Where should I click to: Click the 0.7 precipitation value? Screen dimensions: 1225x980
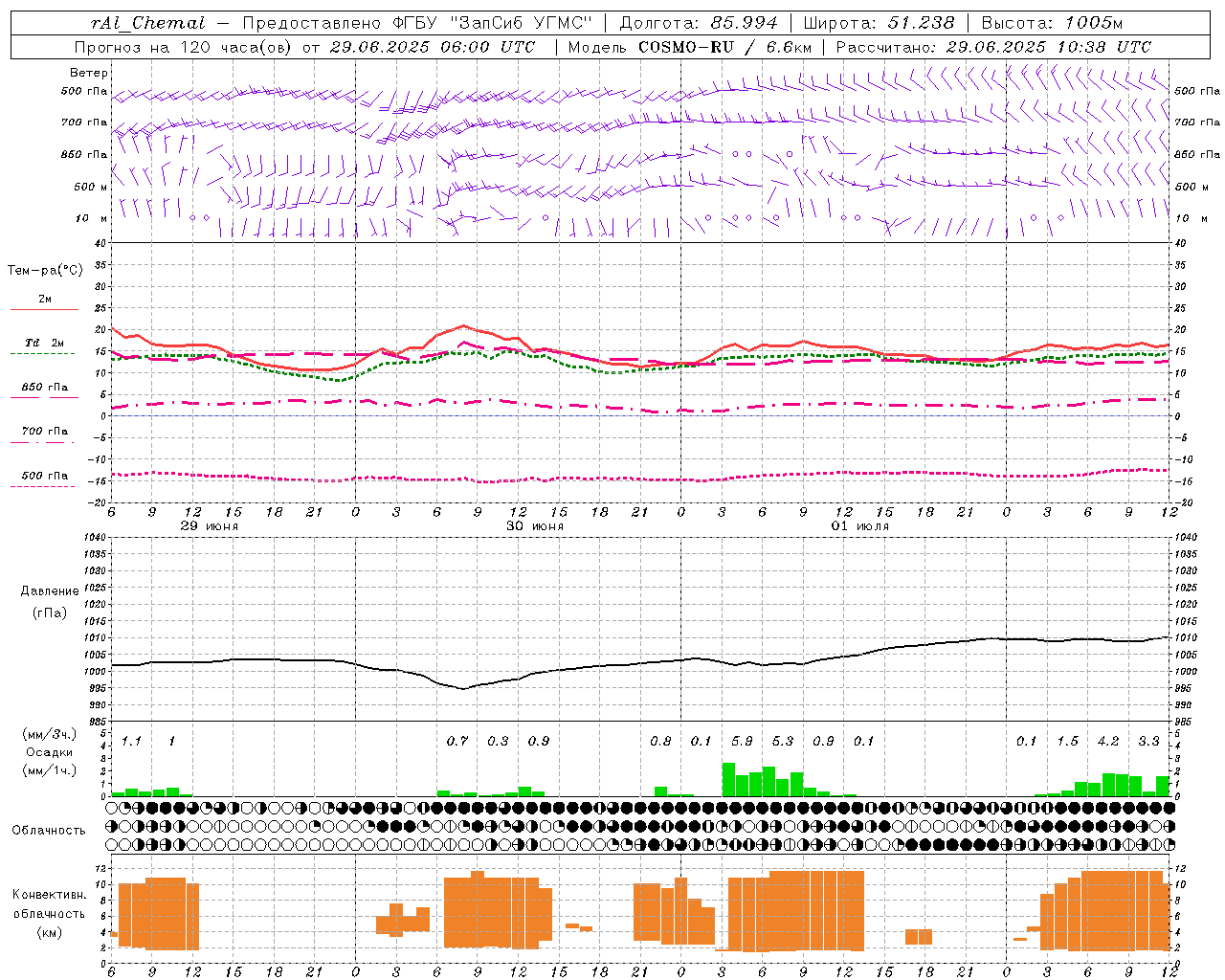[x=457, y=741]
